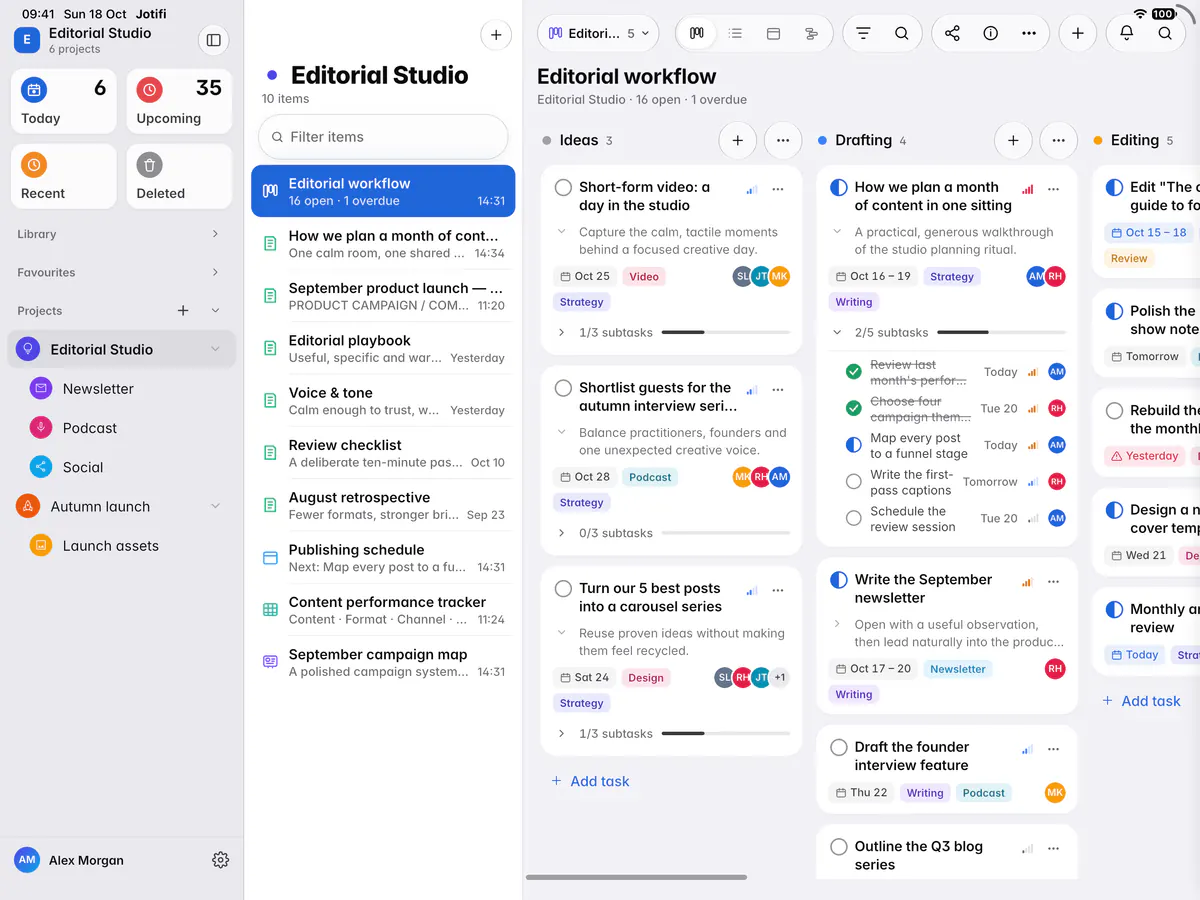Focus the Filter items field
Viewport: 1200px width, 900px height.
(383, 137)
